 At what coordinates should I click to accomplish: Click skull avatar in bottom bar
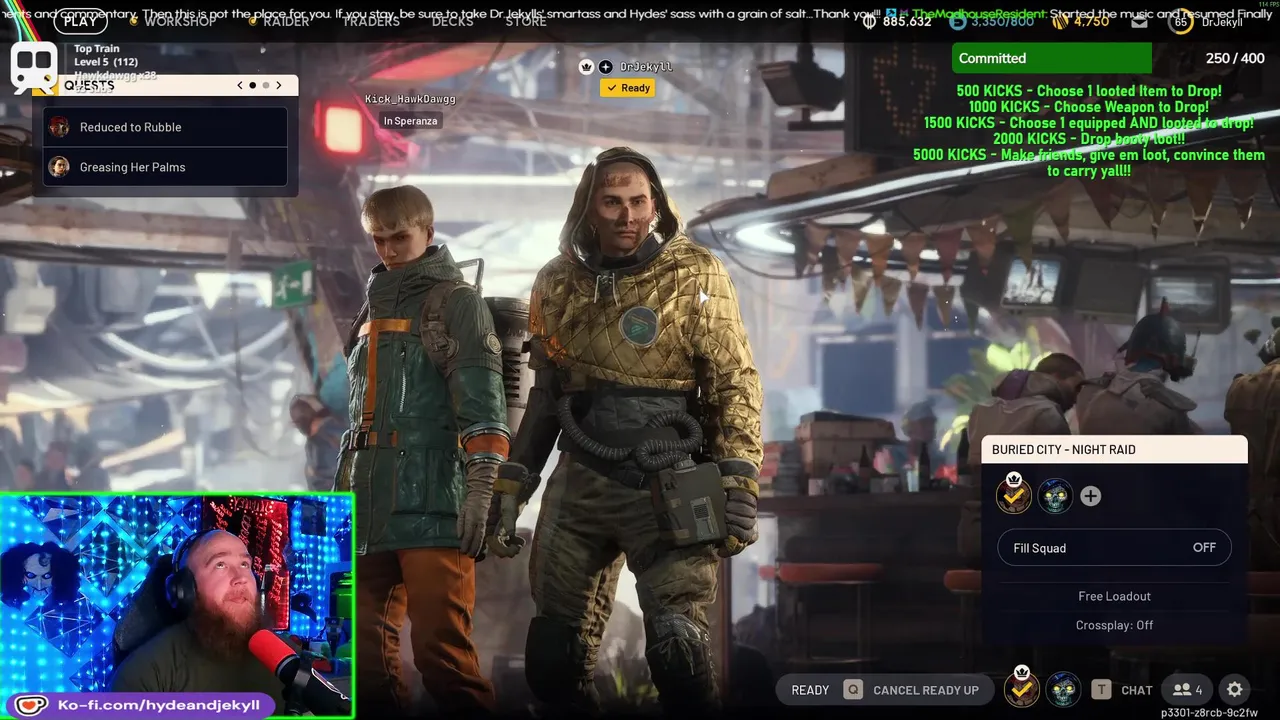(x=1063, y=690)
